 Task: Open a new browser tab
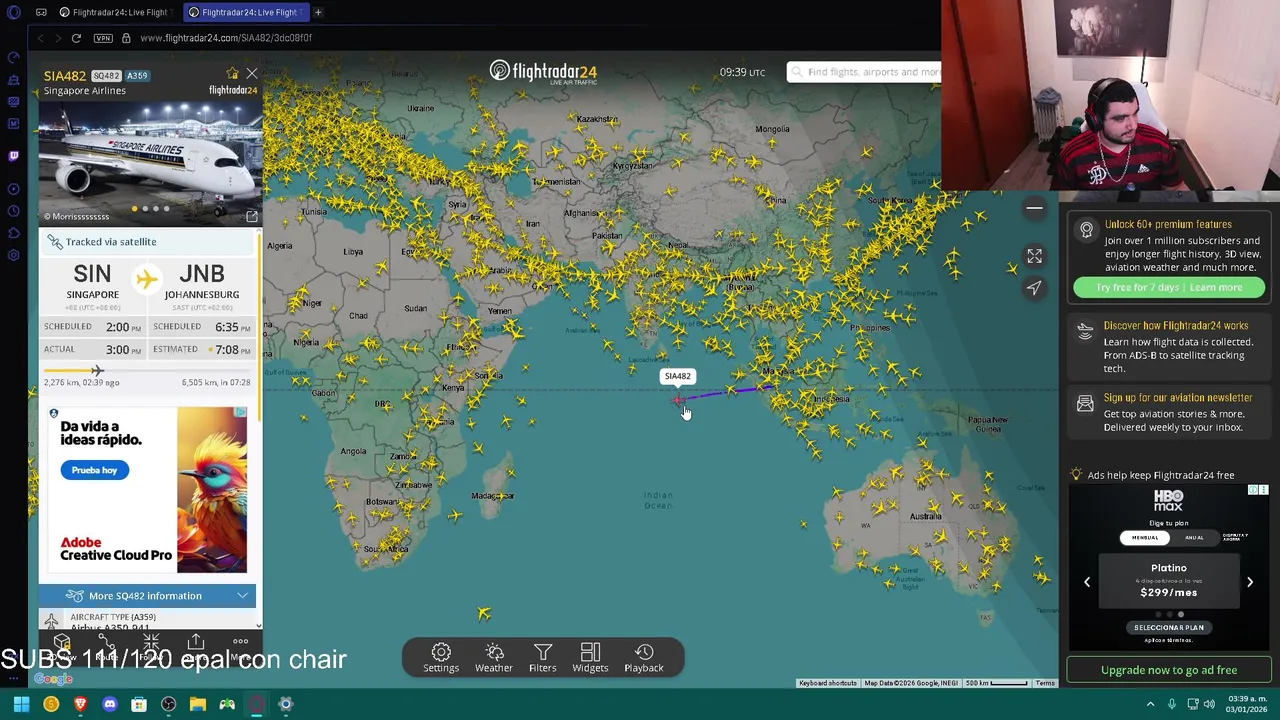[318, 12]
